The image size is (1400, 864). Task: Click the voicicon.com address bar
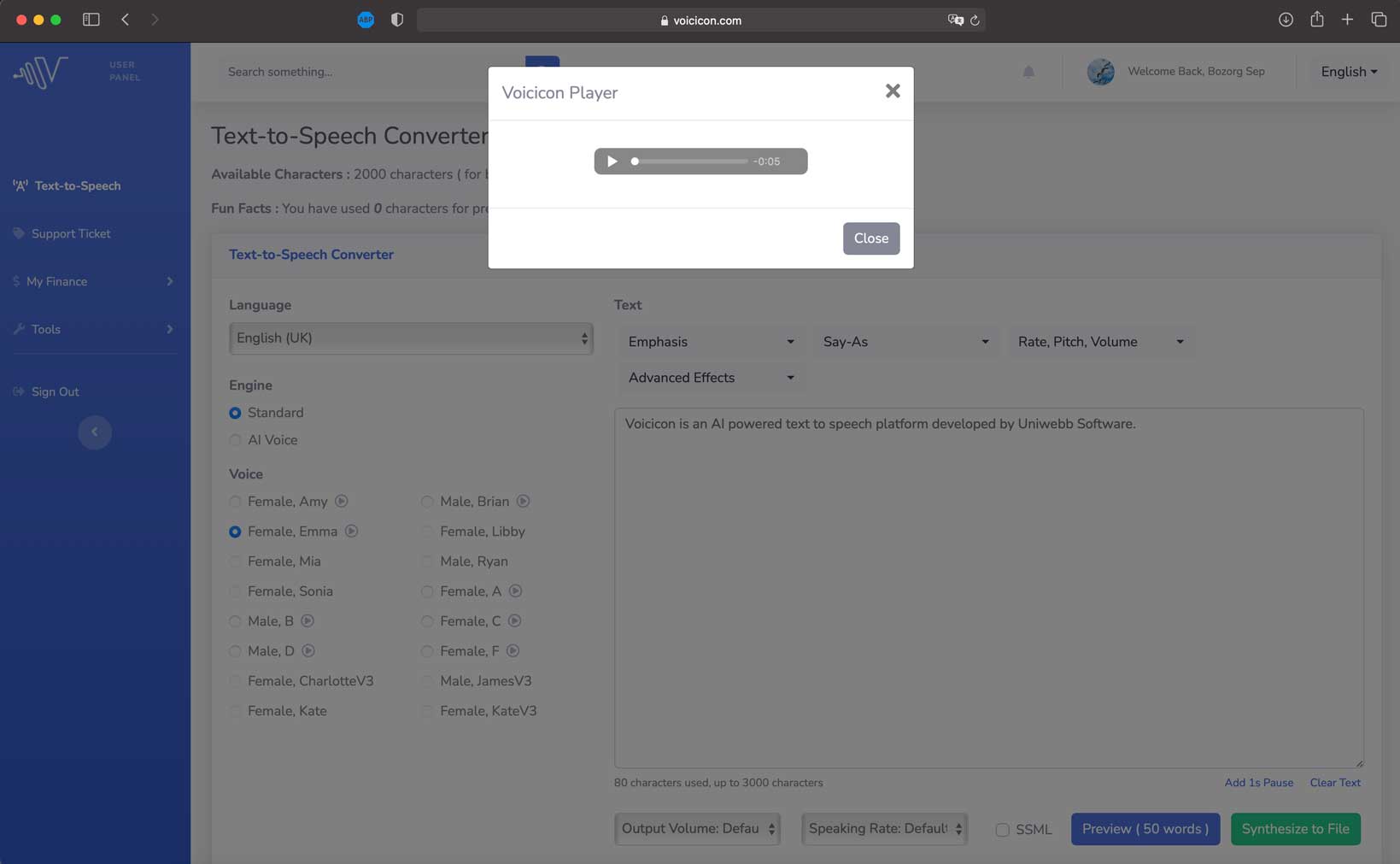point(700,20)
